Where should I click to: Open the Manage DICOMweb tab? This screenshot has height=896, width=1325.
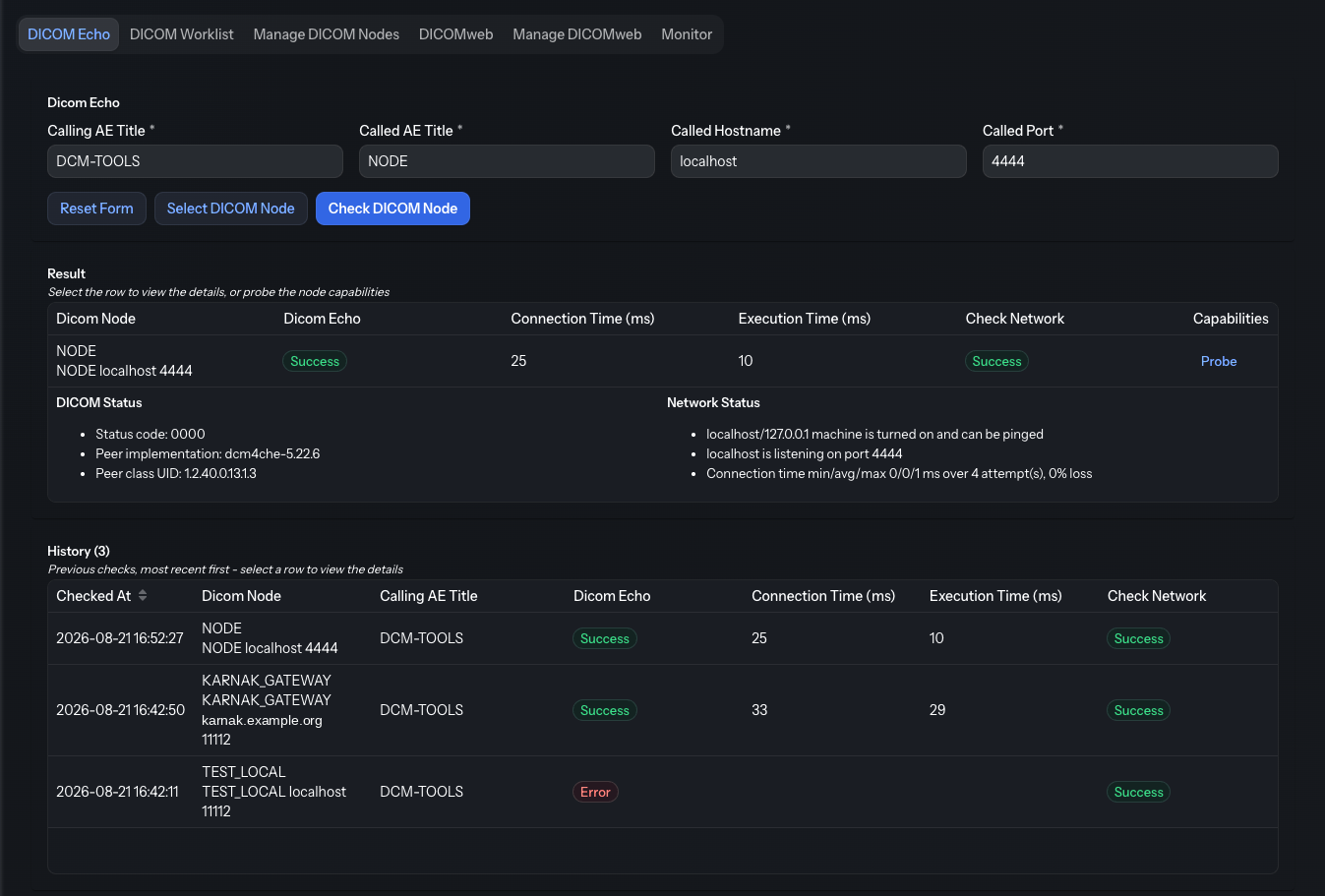point(577,34)
